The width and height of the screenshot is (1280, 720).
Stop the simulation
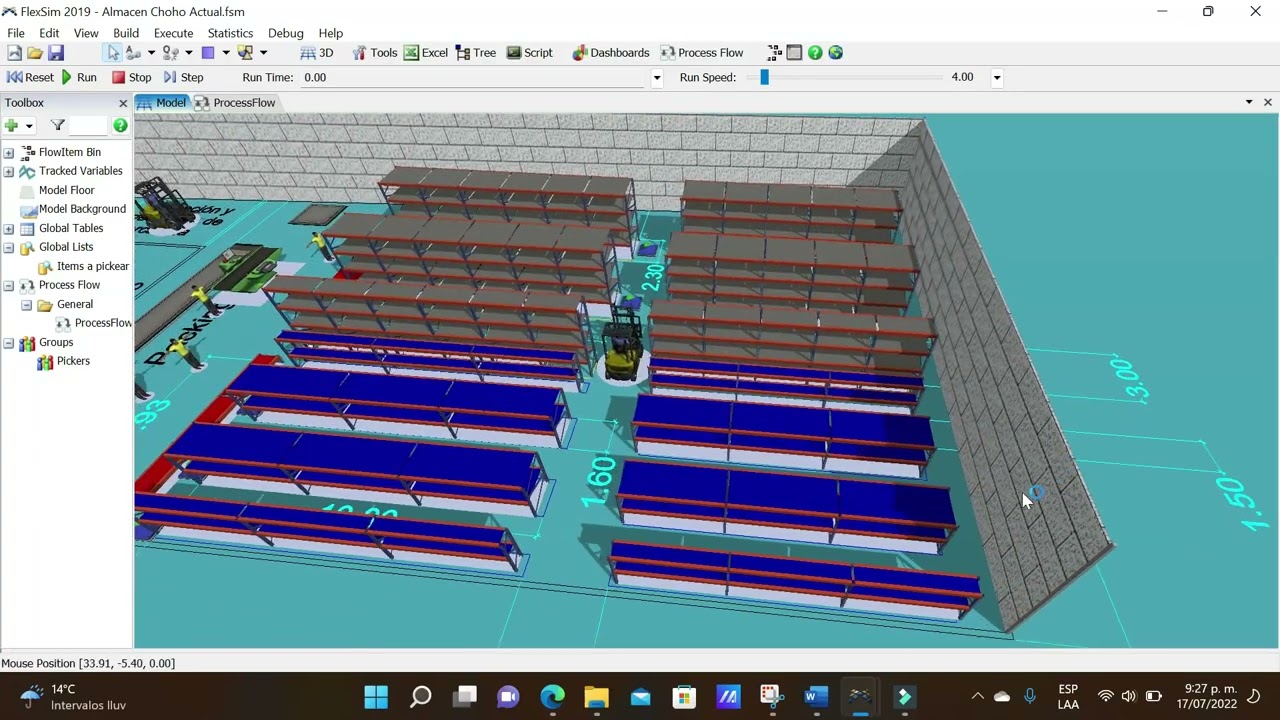(131, 78)
